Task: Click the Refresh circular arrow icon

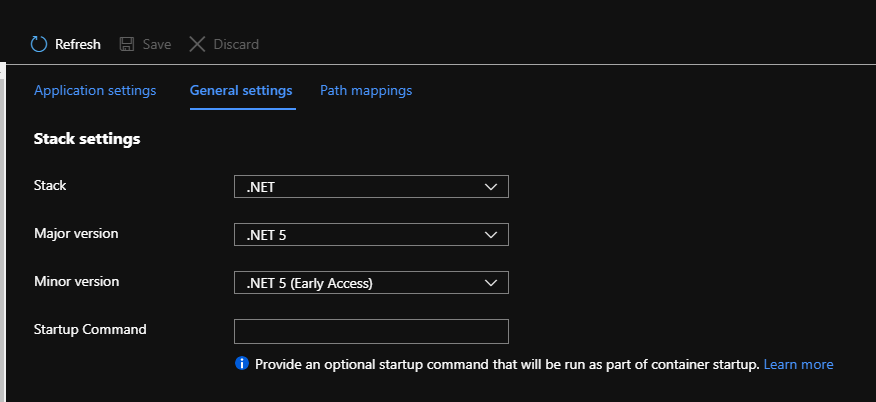Action: tap(39, 44)
